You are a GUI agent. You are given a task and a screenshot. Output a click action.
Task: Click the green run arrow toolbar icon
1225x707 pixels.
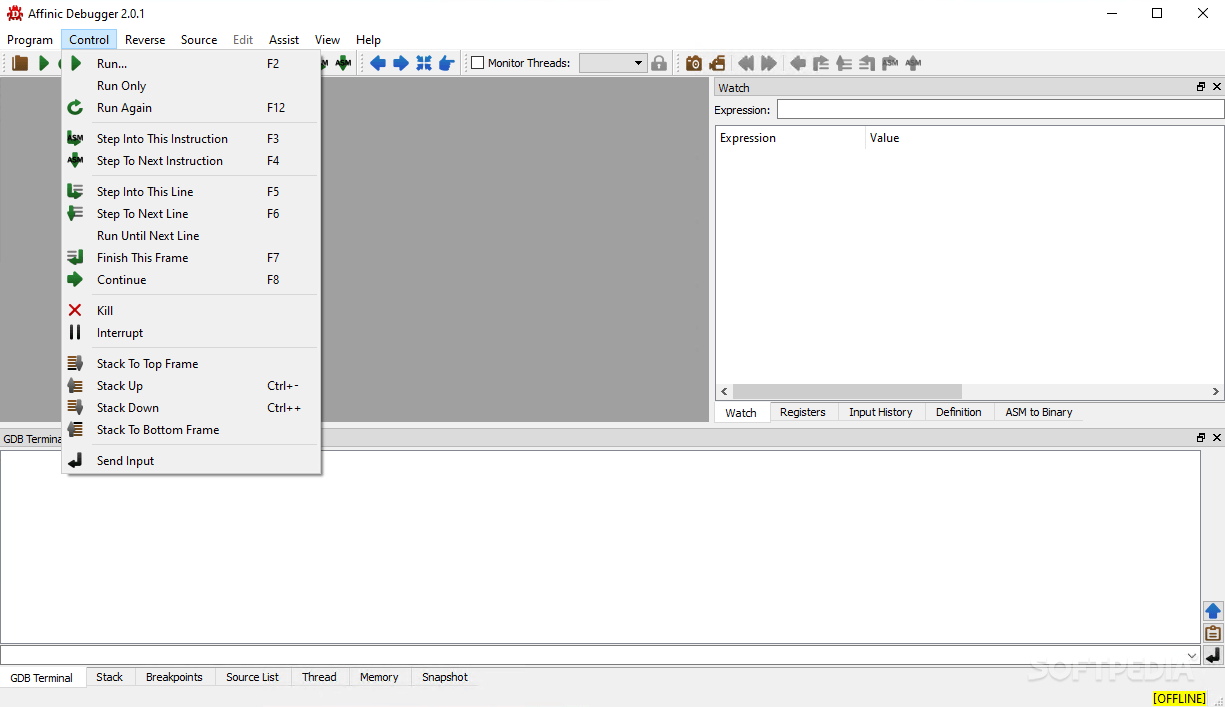point(44,63)
